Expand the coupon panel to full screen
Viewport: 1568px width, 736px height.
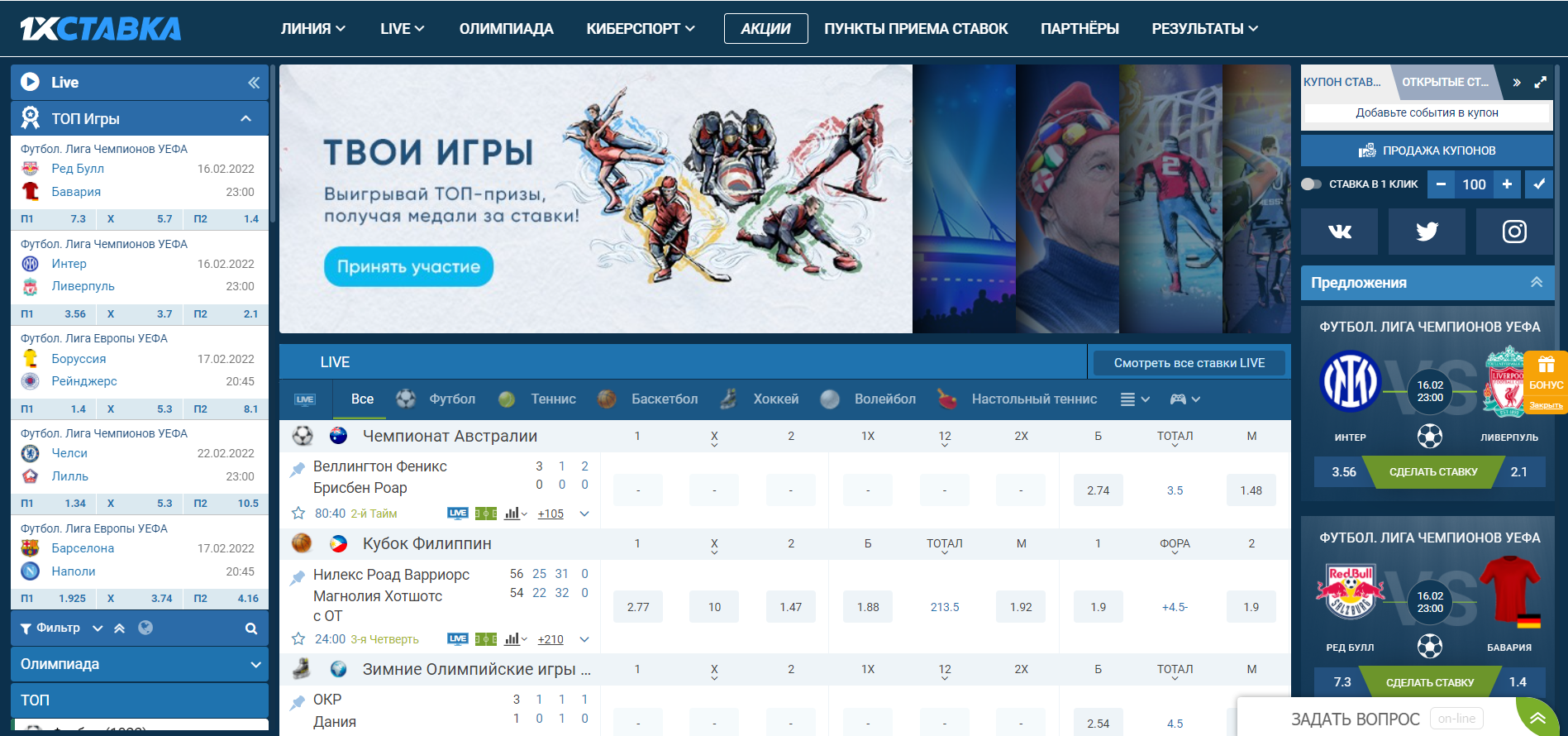tap(1540, 82)
